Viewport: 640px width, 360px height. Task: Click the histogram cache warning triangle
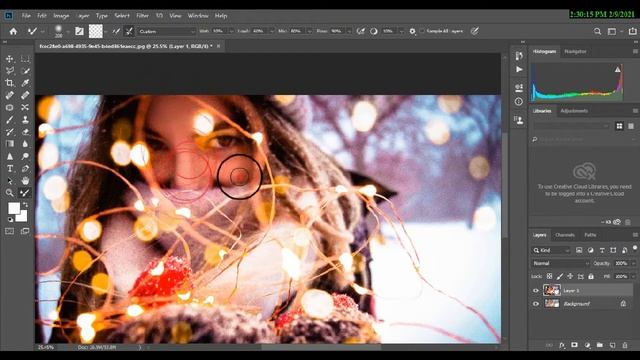618,70
